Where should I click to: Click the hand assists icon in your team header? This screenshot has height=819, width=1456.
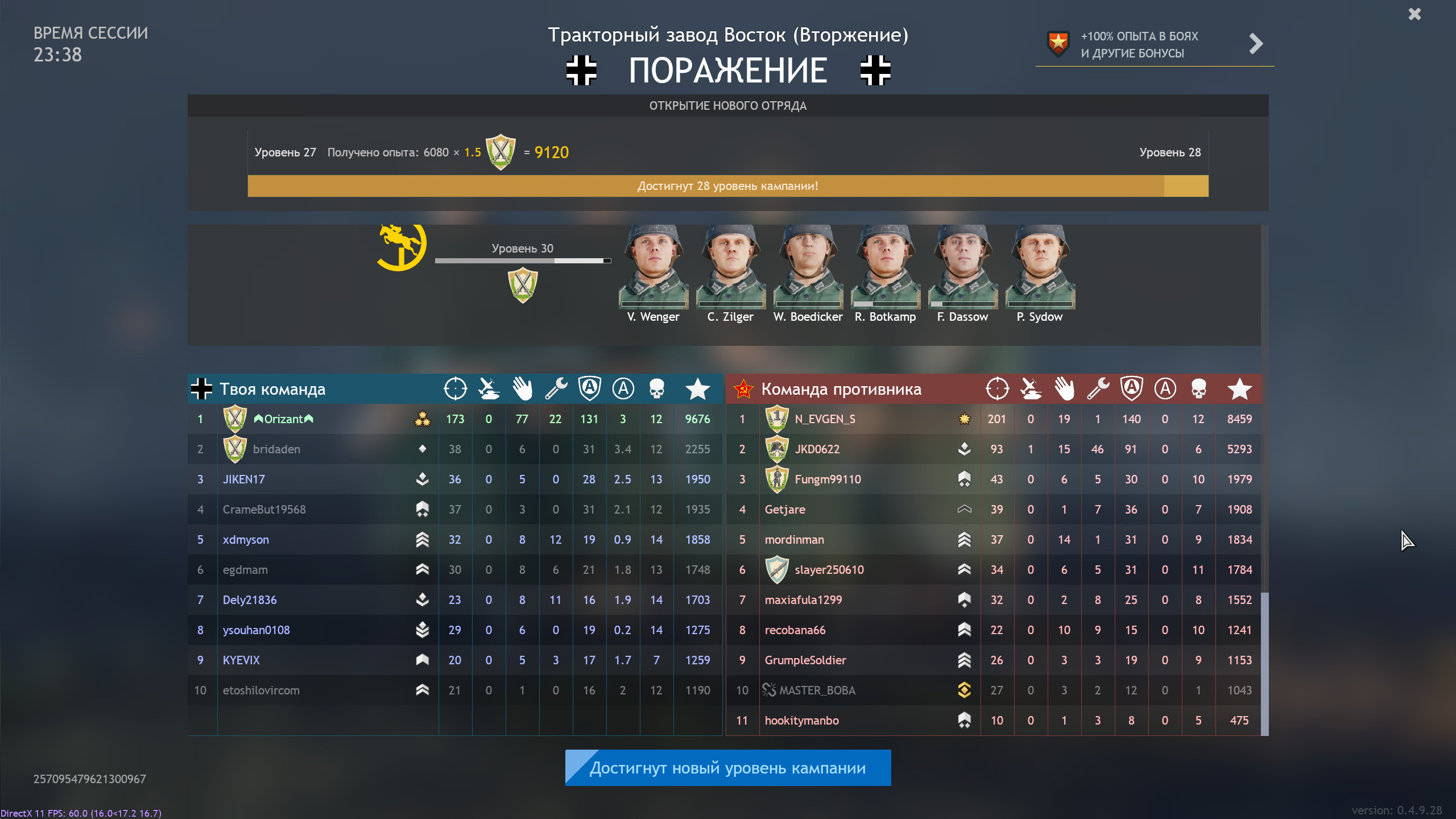pyautogui.click(x=522, y=389)
